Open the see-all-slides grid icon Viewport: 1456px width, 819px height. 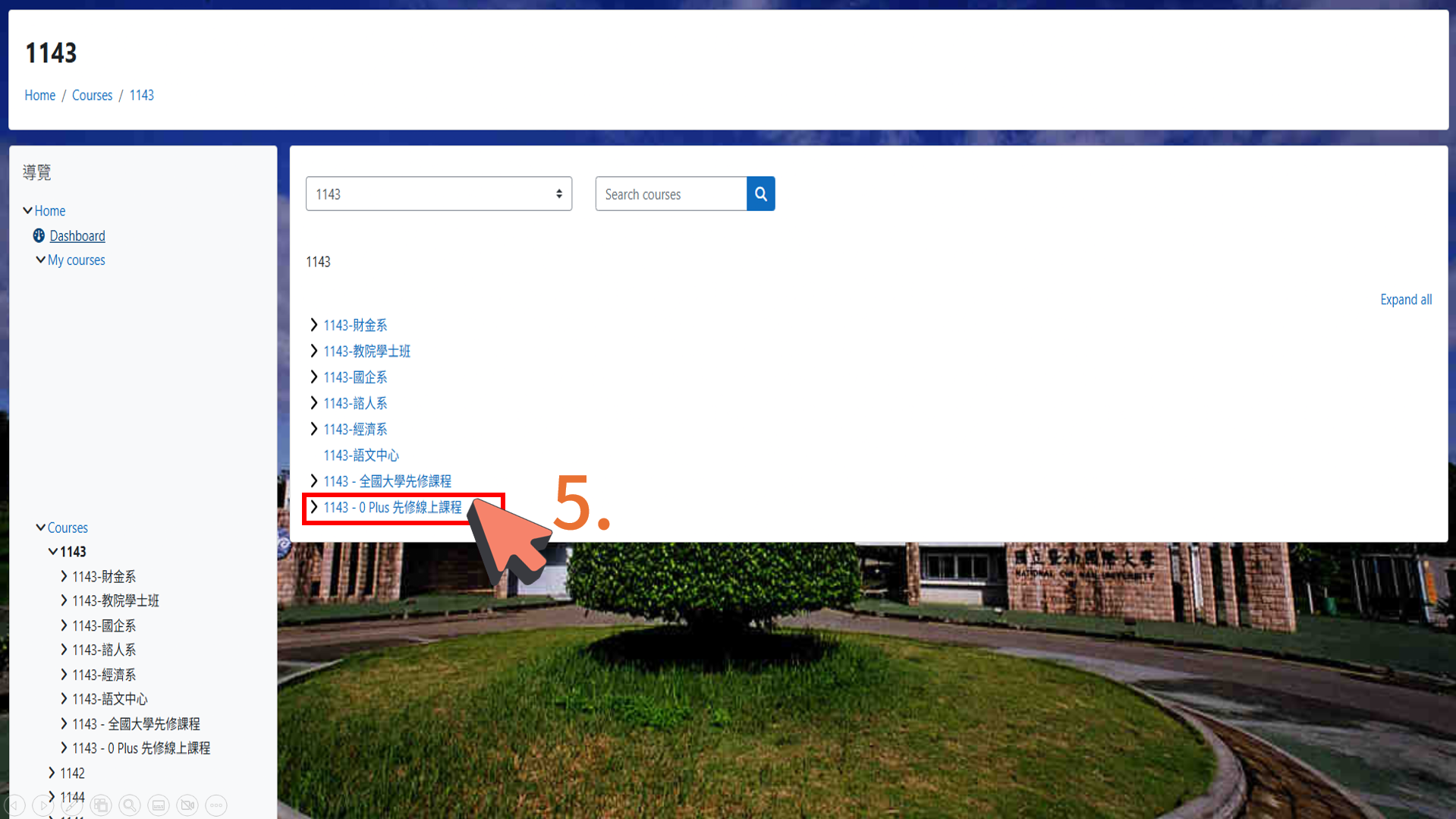[101, 805]
